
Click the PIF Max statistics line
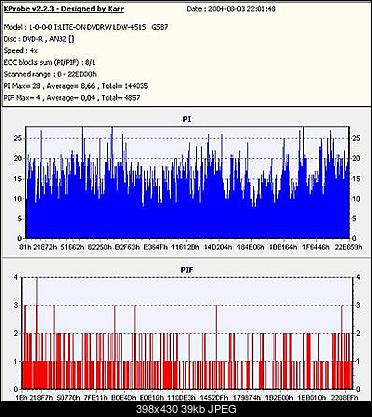[72, 98]
